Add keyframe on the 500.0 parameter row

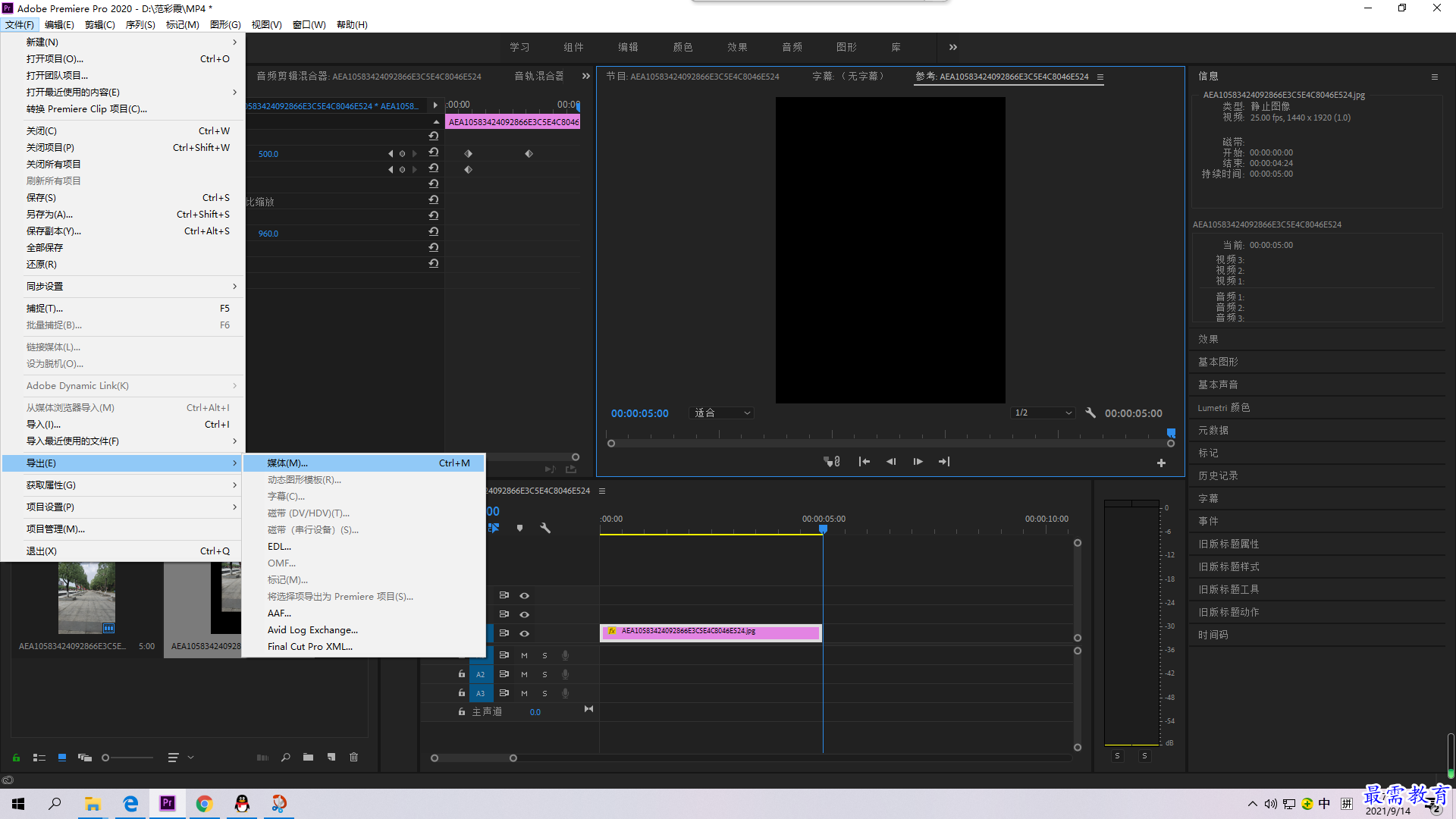(402, 153)
